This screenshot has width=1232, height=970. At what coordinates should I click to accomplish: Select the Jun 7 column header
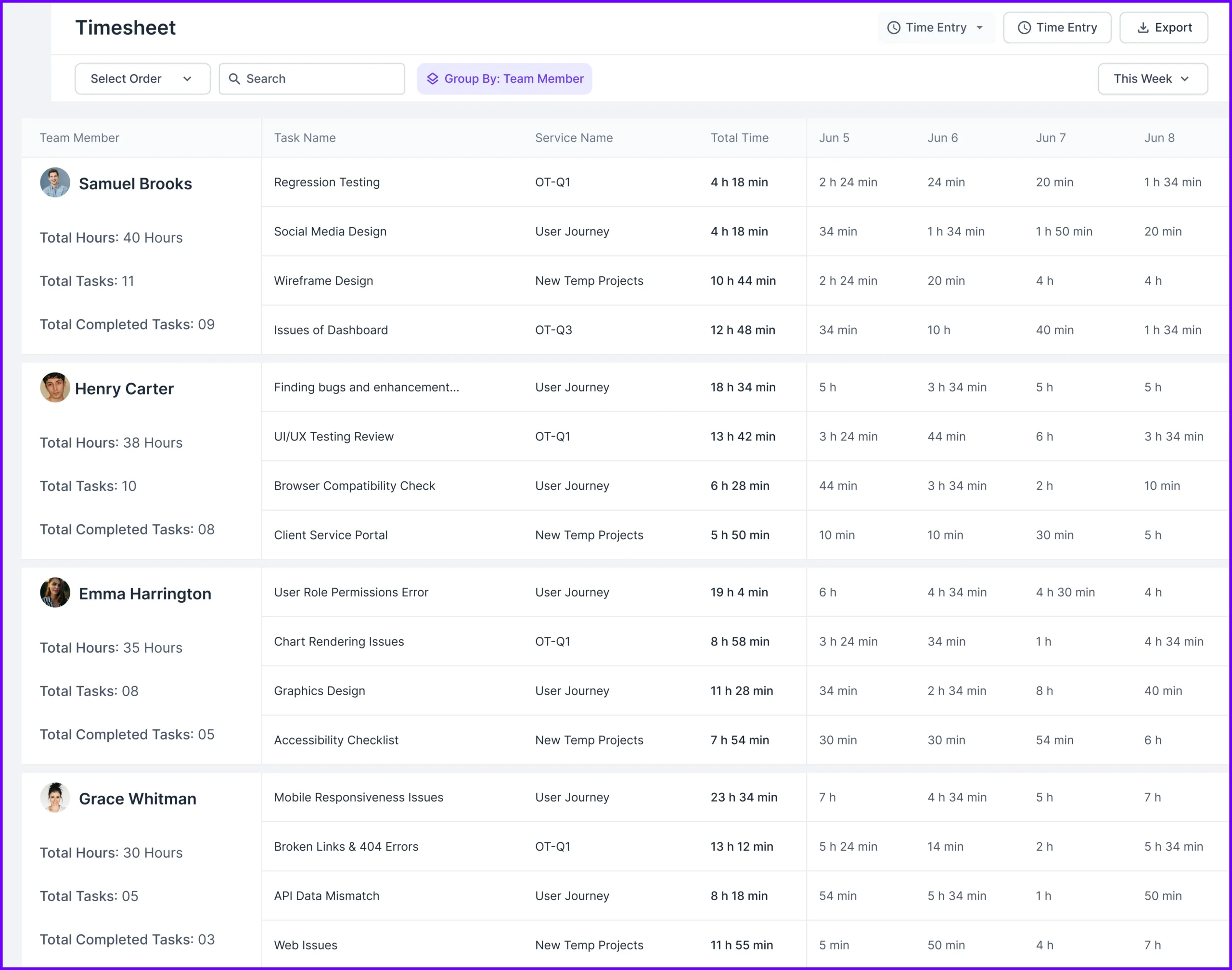coord(1051,137)
